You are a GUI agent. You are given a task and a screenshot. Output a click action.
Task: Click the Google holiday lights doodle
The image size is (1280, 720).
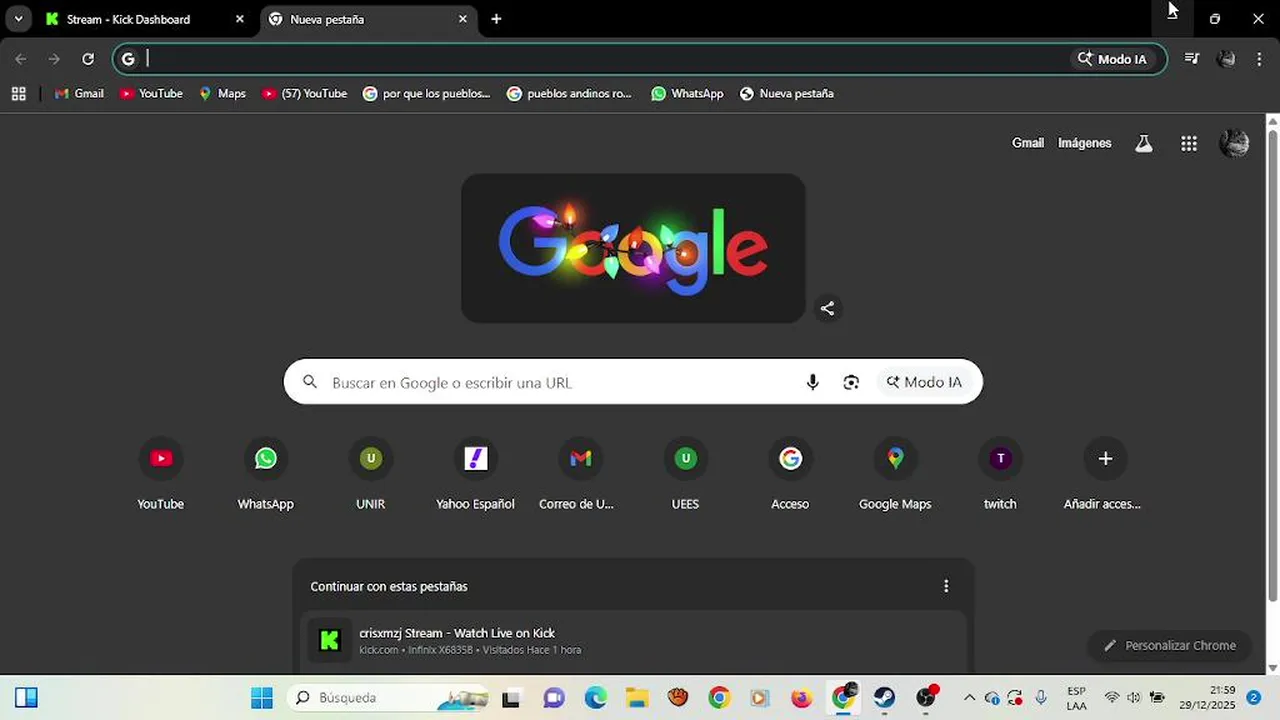coord(633,248)
